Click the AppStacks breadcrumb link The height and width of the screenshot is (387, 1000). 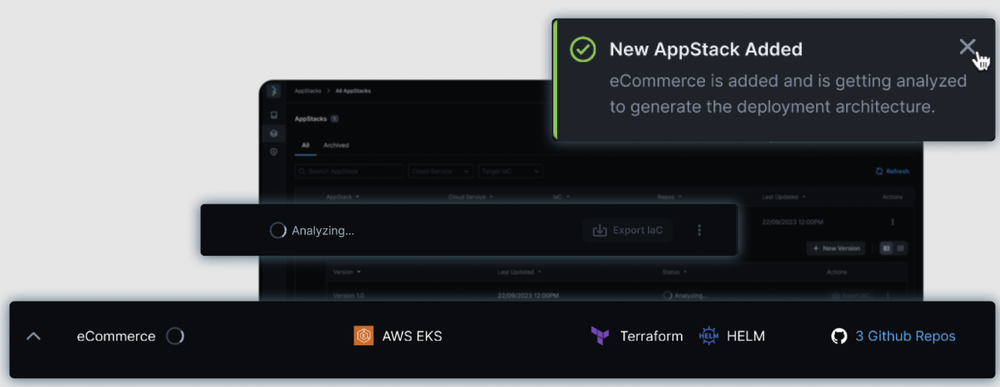tap(307, 91)
